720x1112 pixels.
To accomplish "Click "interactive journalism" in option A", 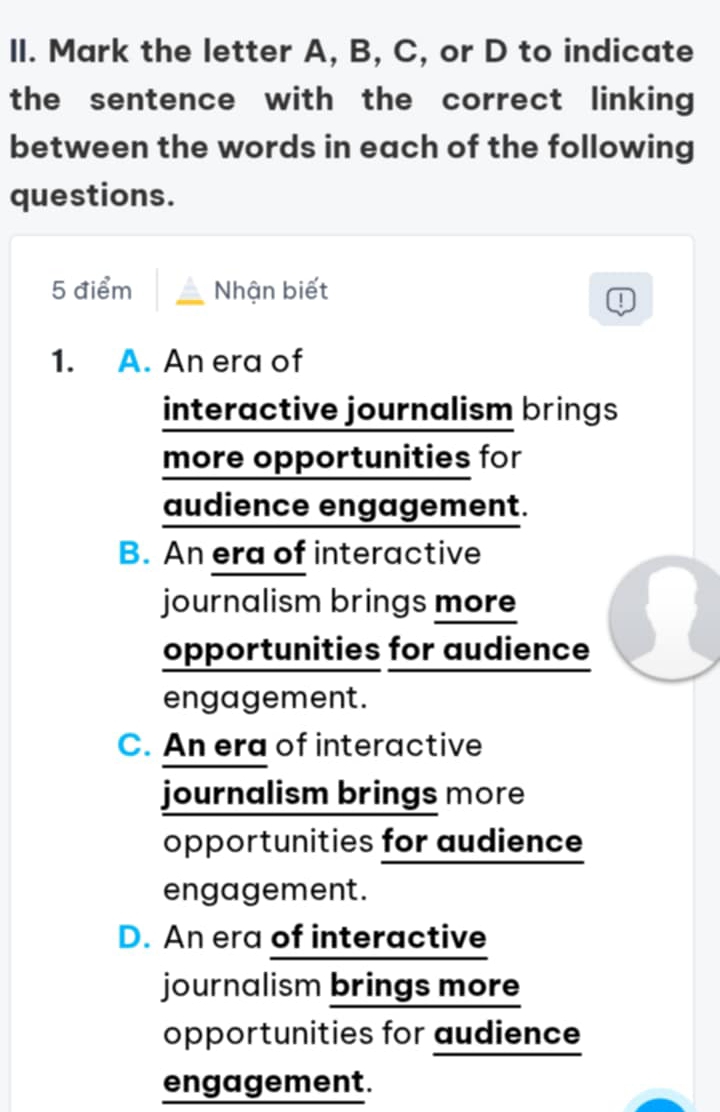I will (x=338, y=410).
